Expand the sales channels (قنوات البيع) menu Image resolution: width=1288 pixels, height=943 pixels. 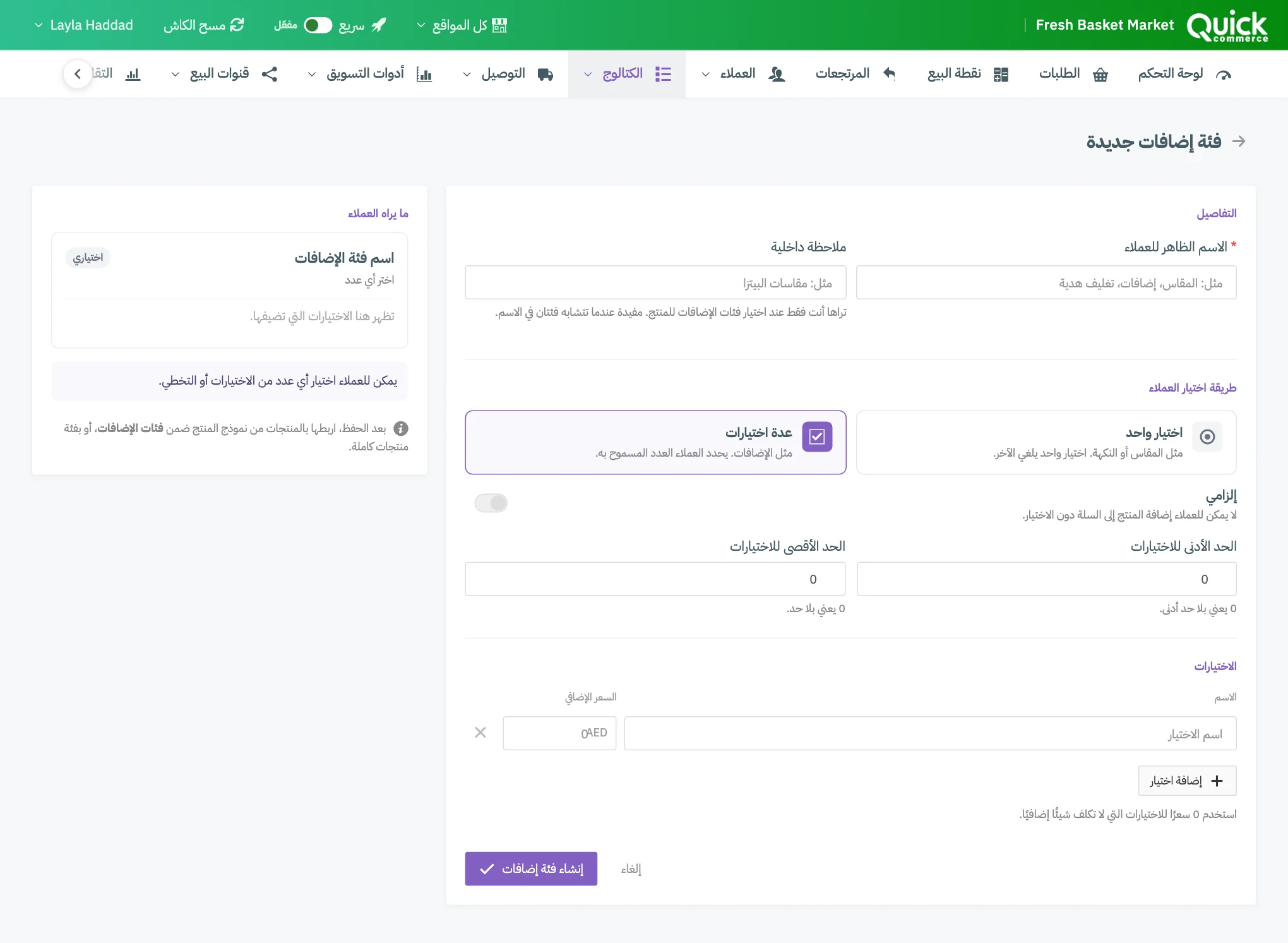tap(224, 75)
